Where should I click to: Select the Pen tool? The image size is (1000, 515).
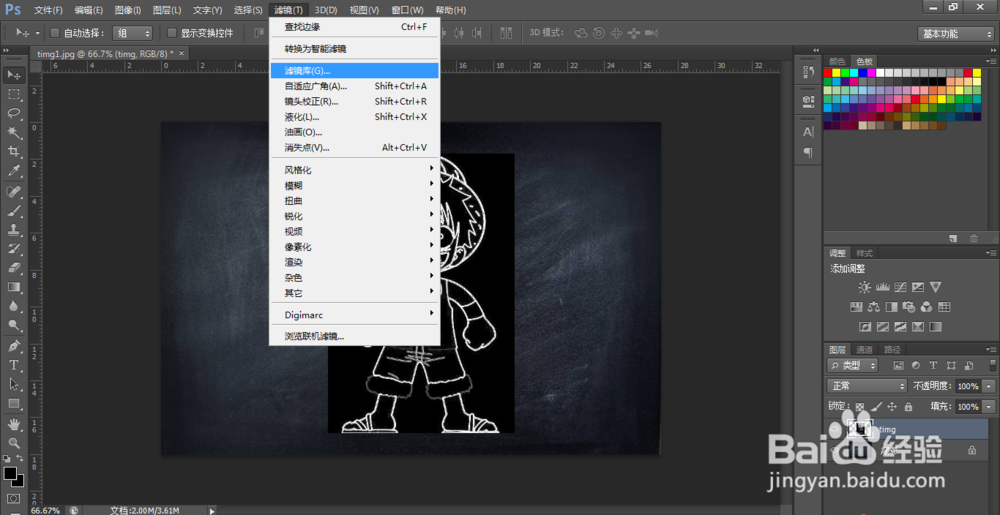click(x=14, y=346)
